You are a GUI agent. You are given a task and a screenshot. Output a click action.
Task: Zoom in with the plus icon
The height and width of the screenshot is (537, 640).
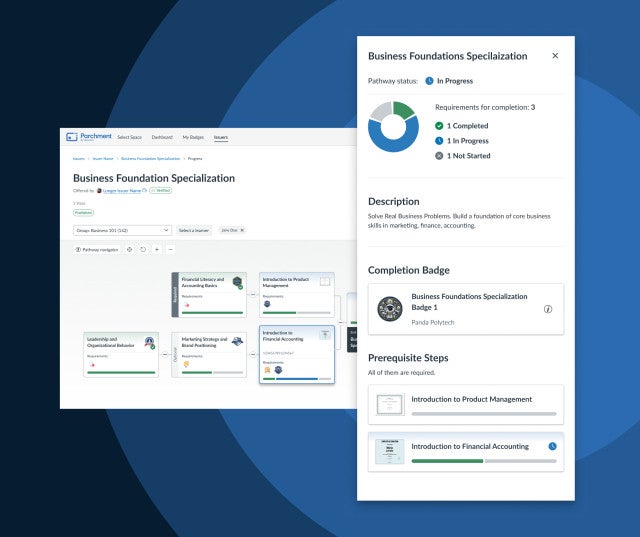point(156,249)
